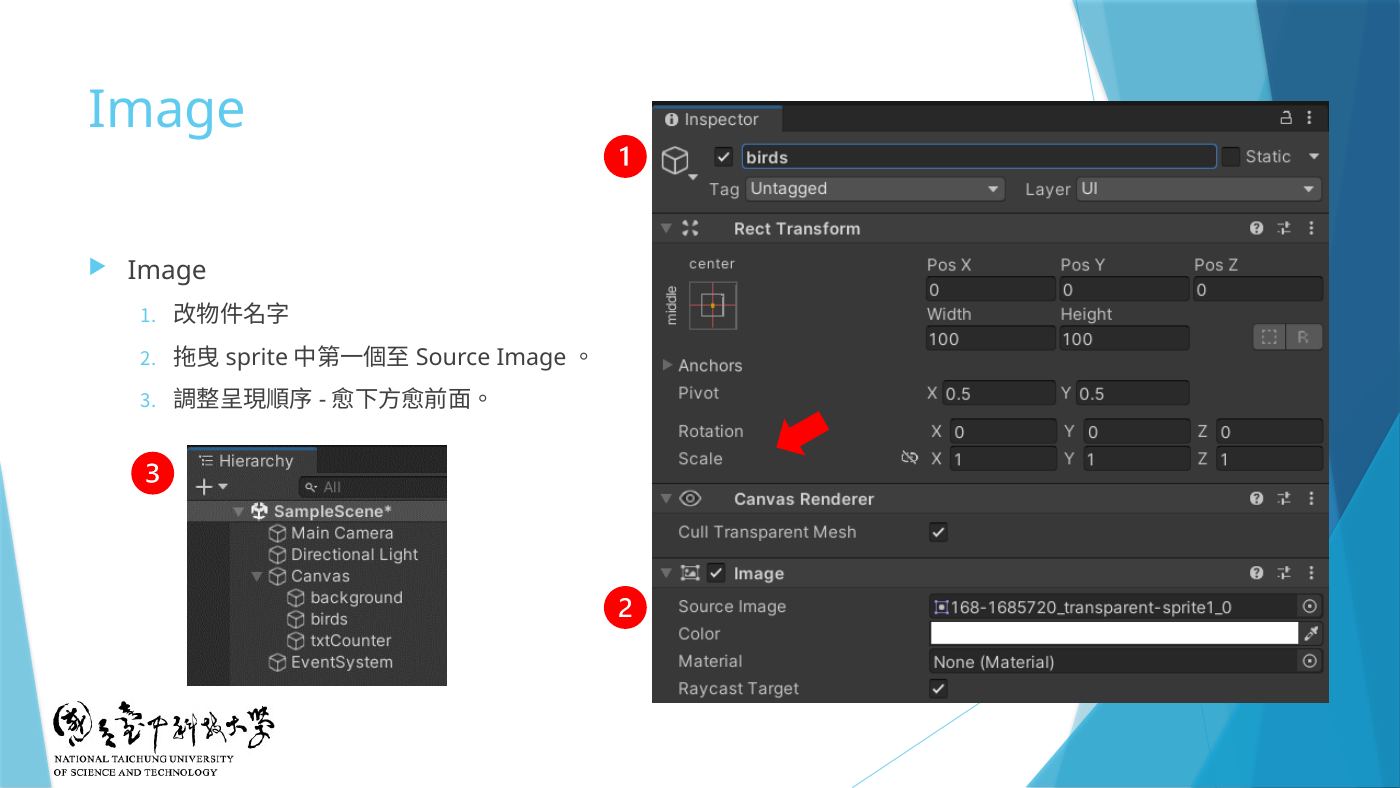Toggle Raw edit mode R button
Viewport: 1400px width, 788px height.
pyautogui.click(x=1304, y=337)
